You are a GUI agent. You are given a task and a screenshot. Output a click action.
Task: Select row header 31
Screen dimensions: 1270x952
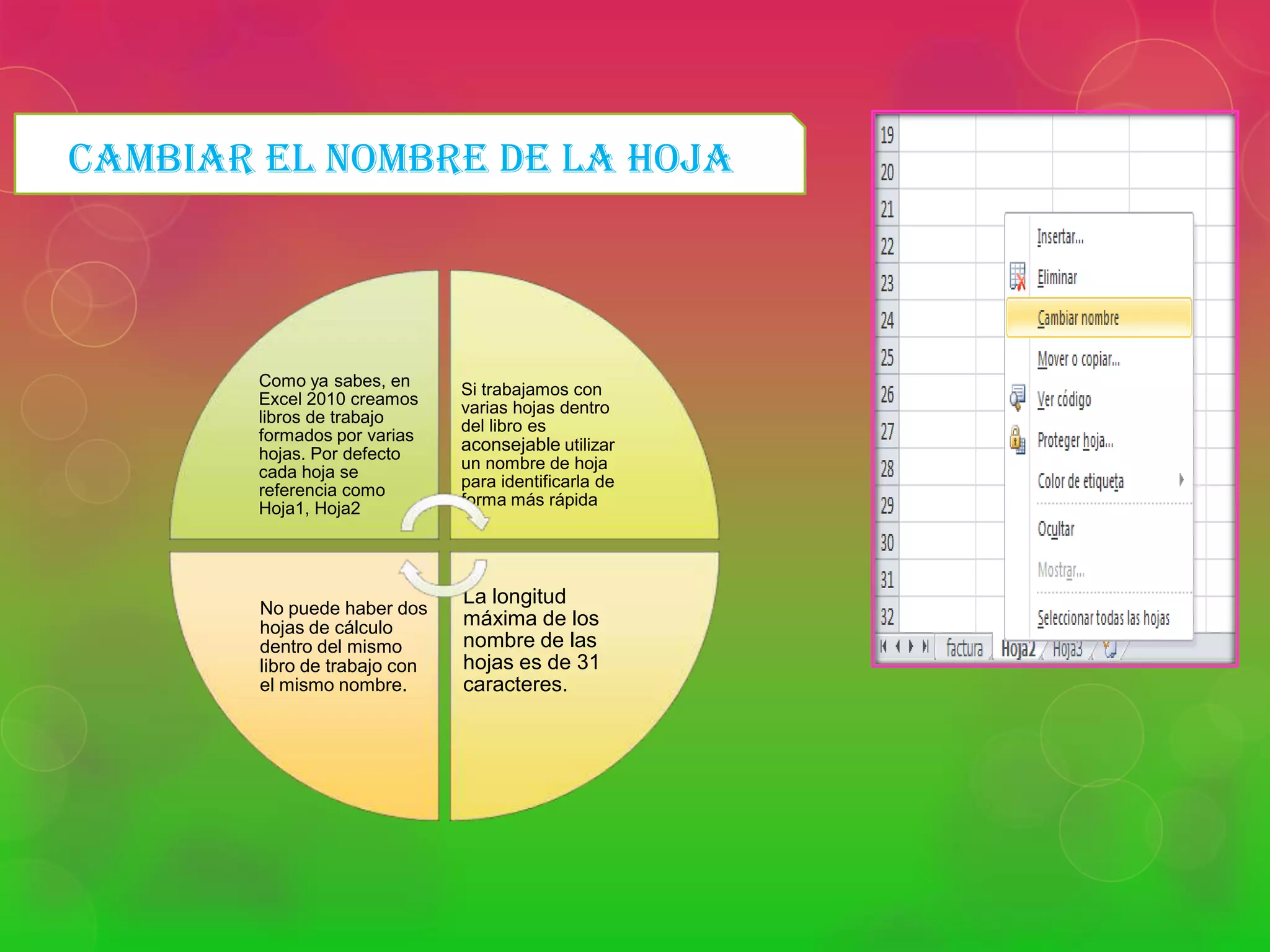[x=887, y=580]
